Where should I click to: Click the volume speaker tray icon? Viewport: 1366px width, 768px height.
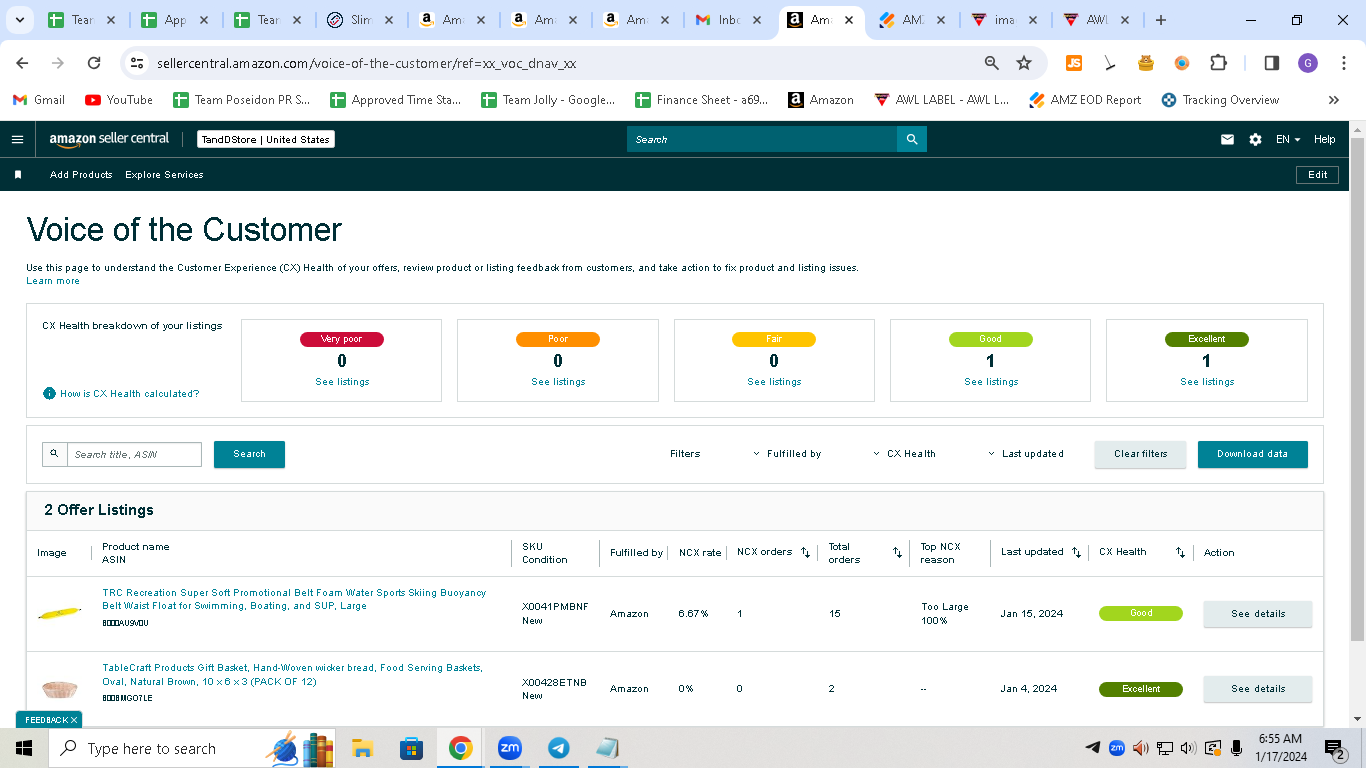coord(1188,748)
